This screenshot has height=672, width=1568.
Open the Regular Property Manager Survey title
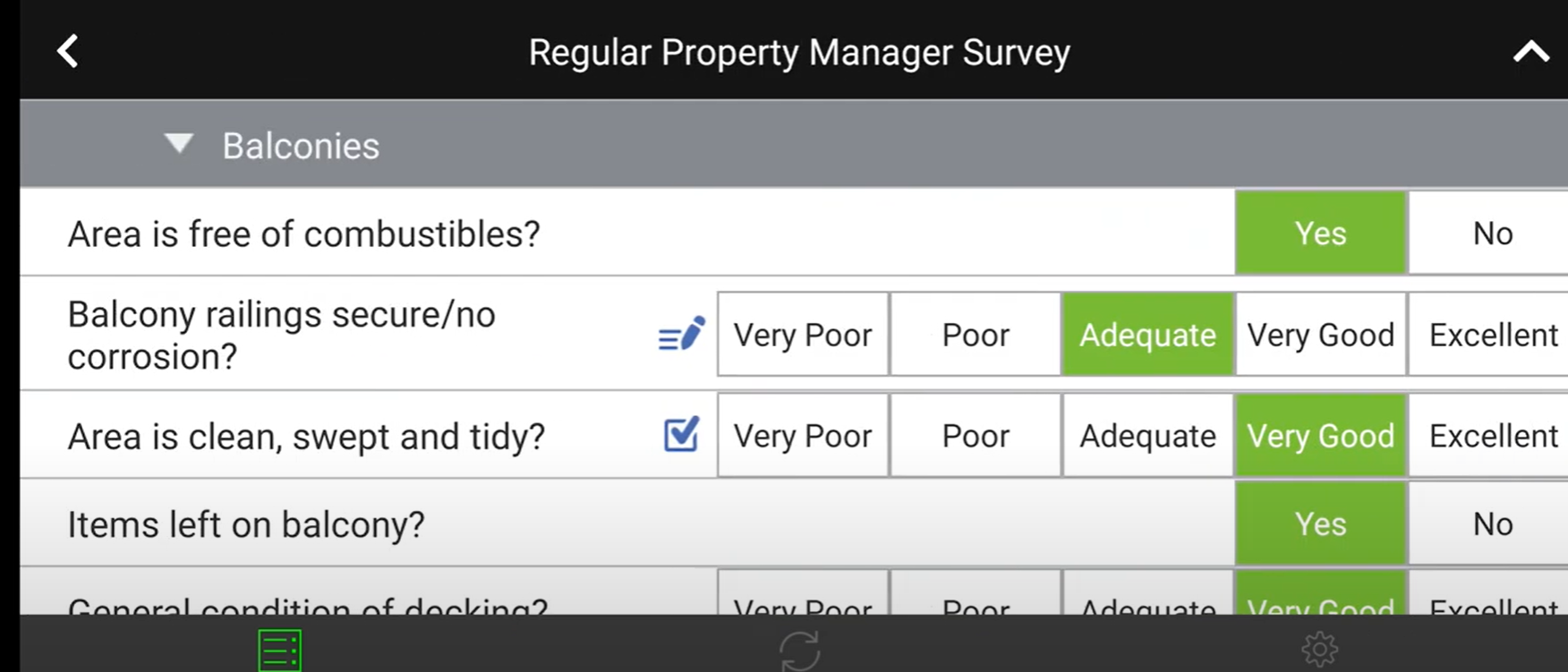click(x=799, y=52)
